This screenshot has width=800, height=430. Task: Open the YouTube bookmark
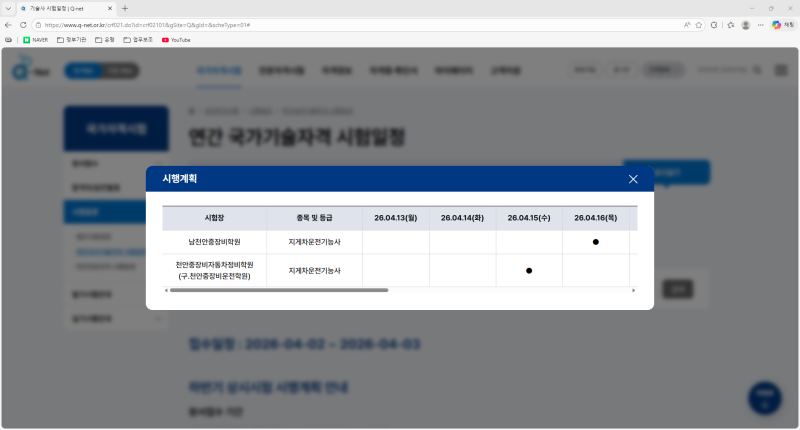pos(176,40)
